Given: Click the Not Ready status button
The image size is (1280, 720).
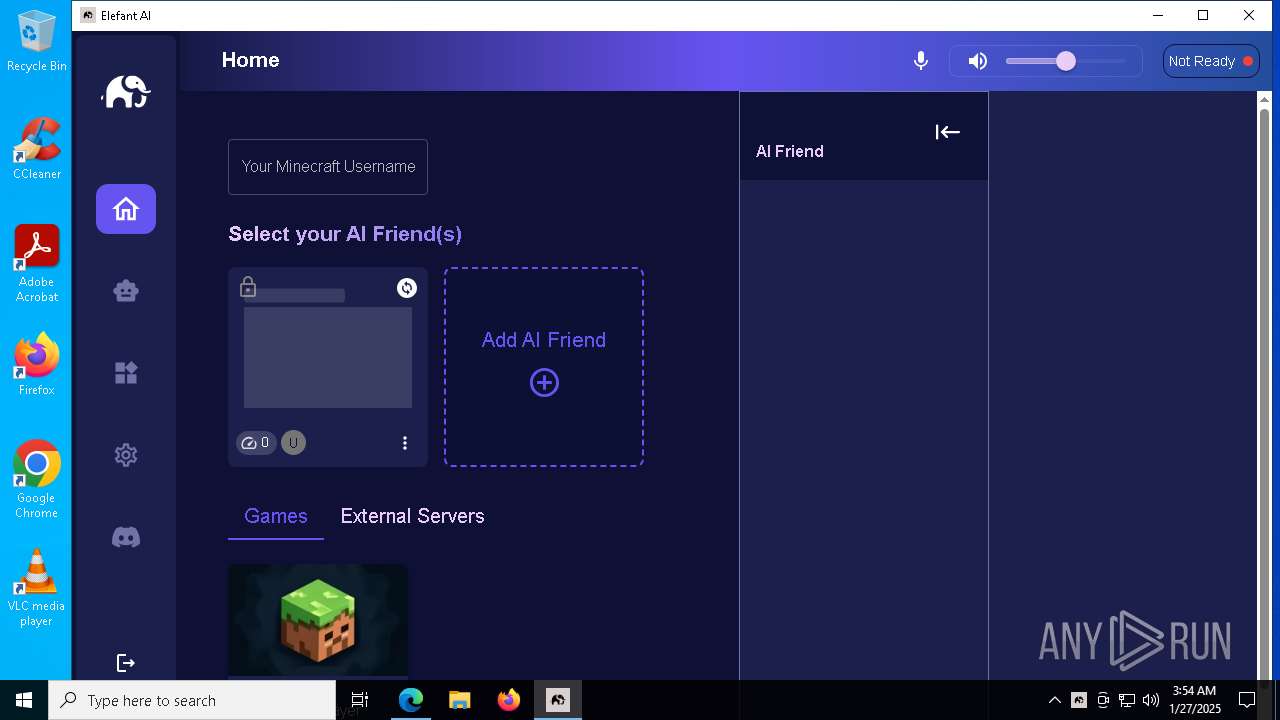Looking at the screenshot, I should 1211,61.
